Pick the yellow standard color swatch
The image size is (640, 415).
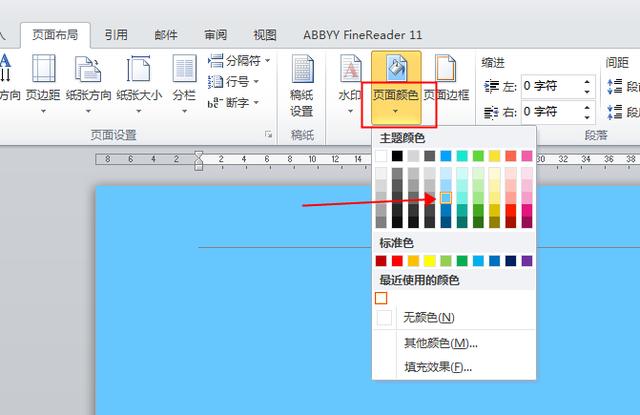coord(429,261)
